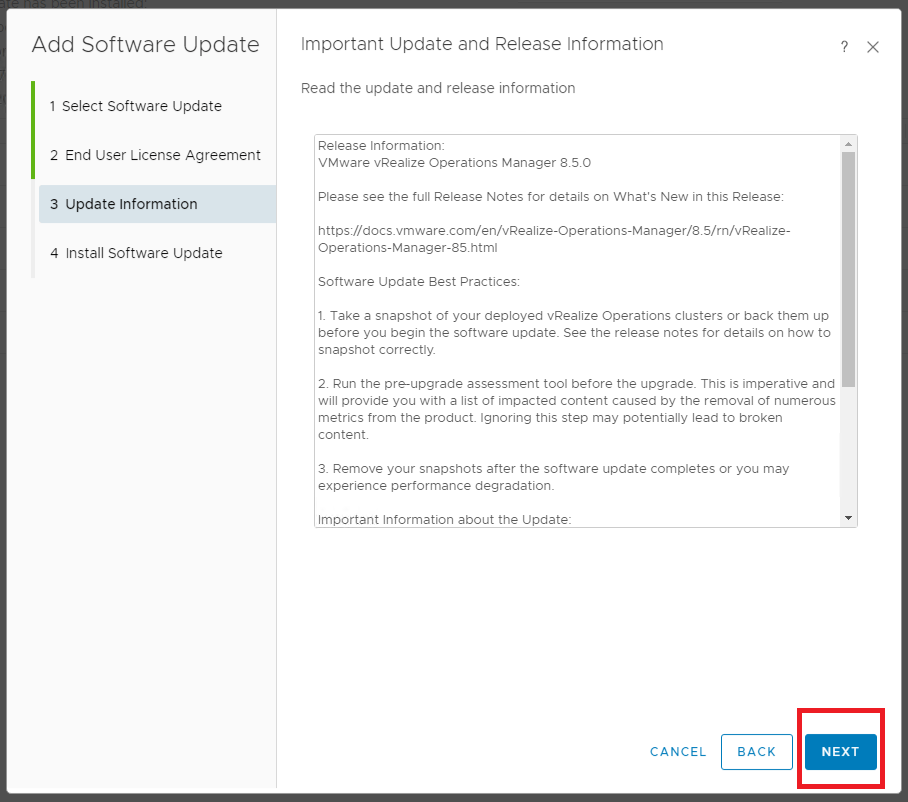
Task: Click the 'Release Information:' line in the text box
Action: (381, 146)
